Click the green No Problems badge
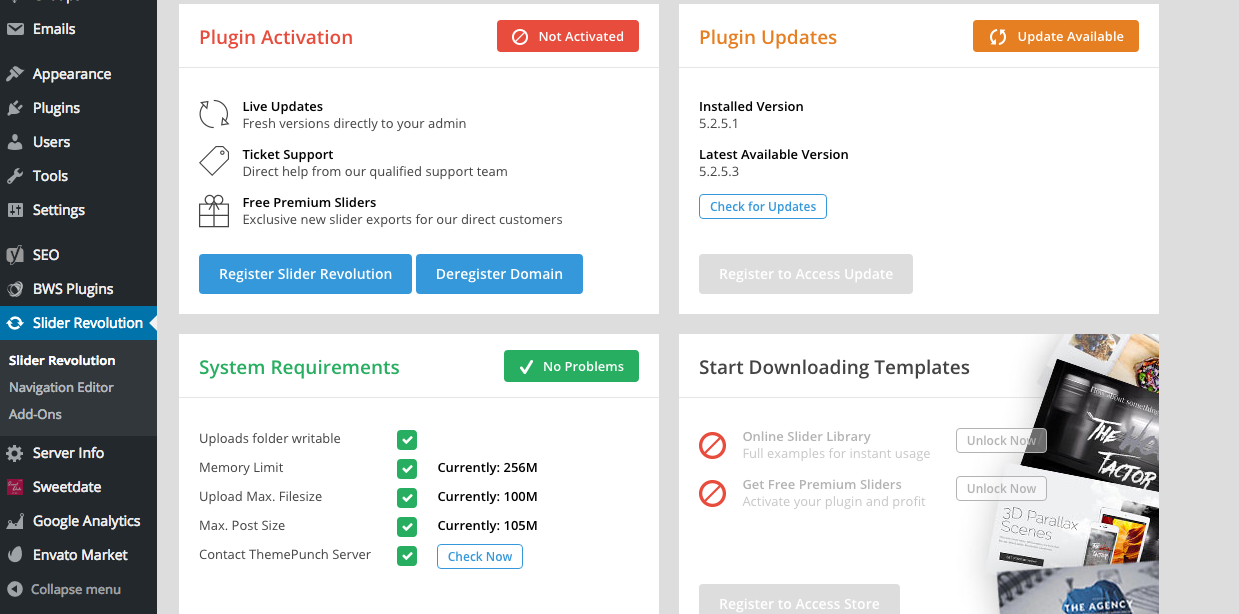The width and height of the screenshot is (1239, 614). pos(571,367)
